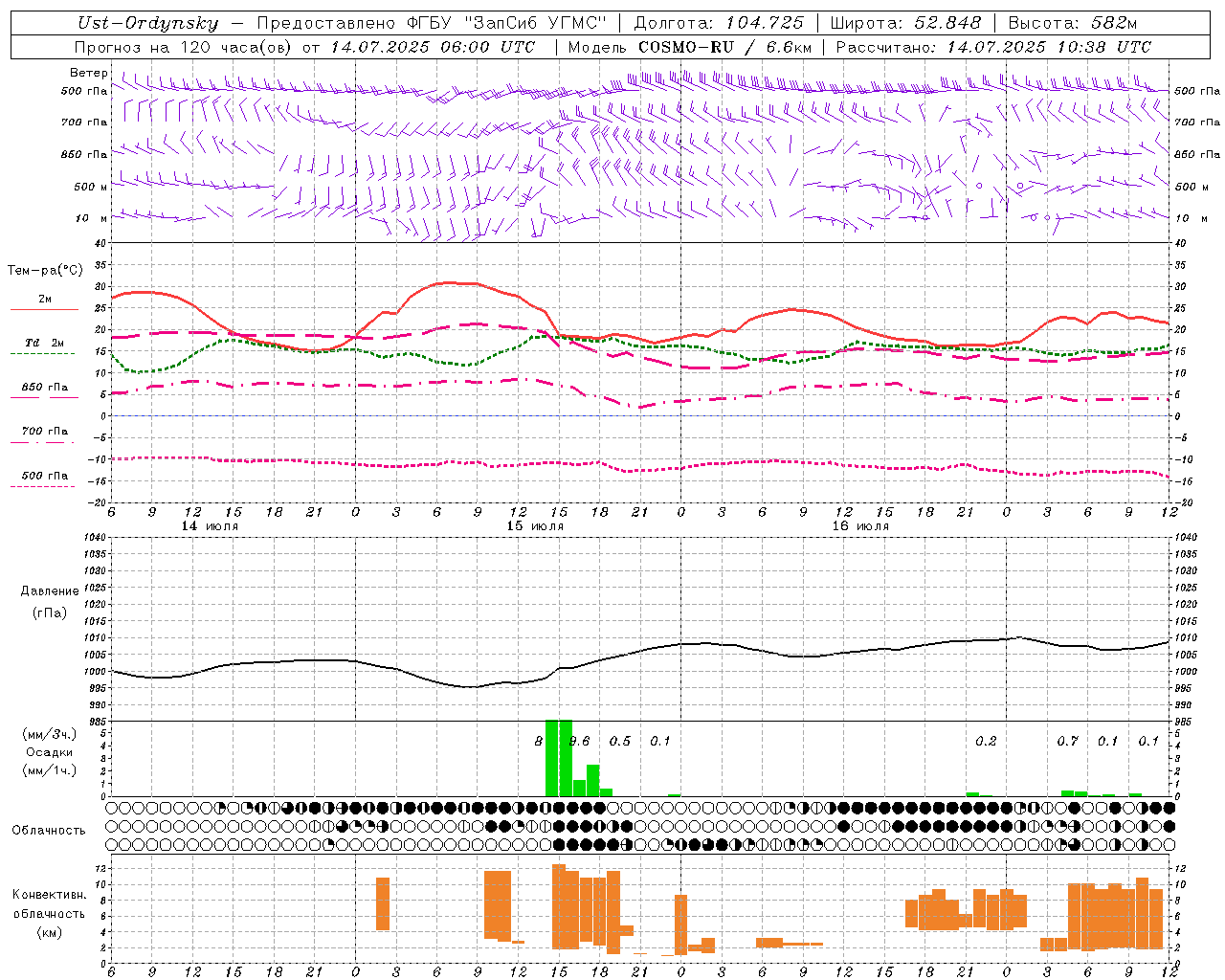Select the 0.2 precipitation value

click(x=986, y=742)
